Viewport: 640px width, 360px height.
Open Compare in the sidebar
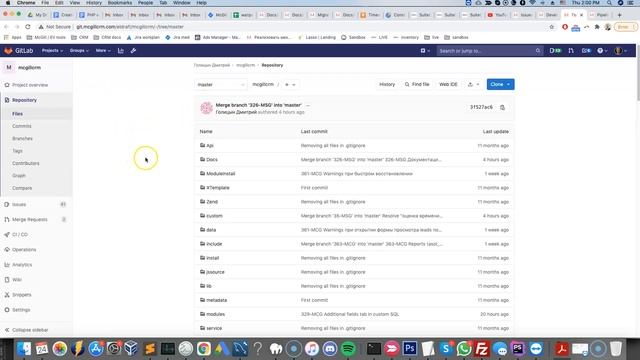pyautogui.click(x=22, y=188)
